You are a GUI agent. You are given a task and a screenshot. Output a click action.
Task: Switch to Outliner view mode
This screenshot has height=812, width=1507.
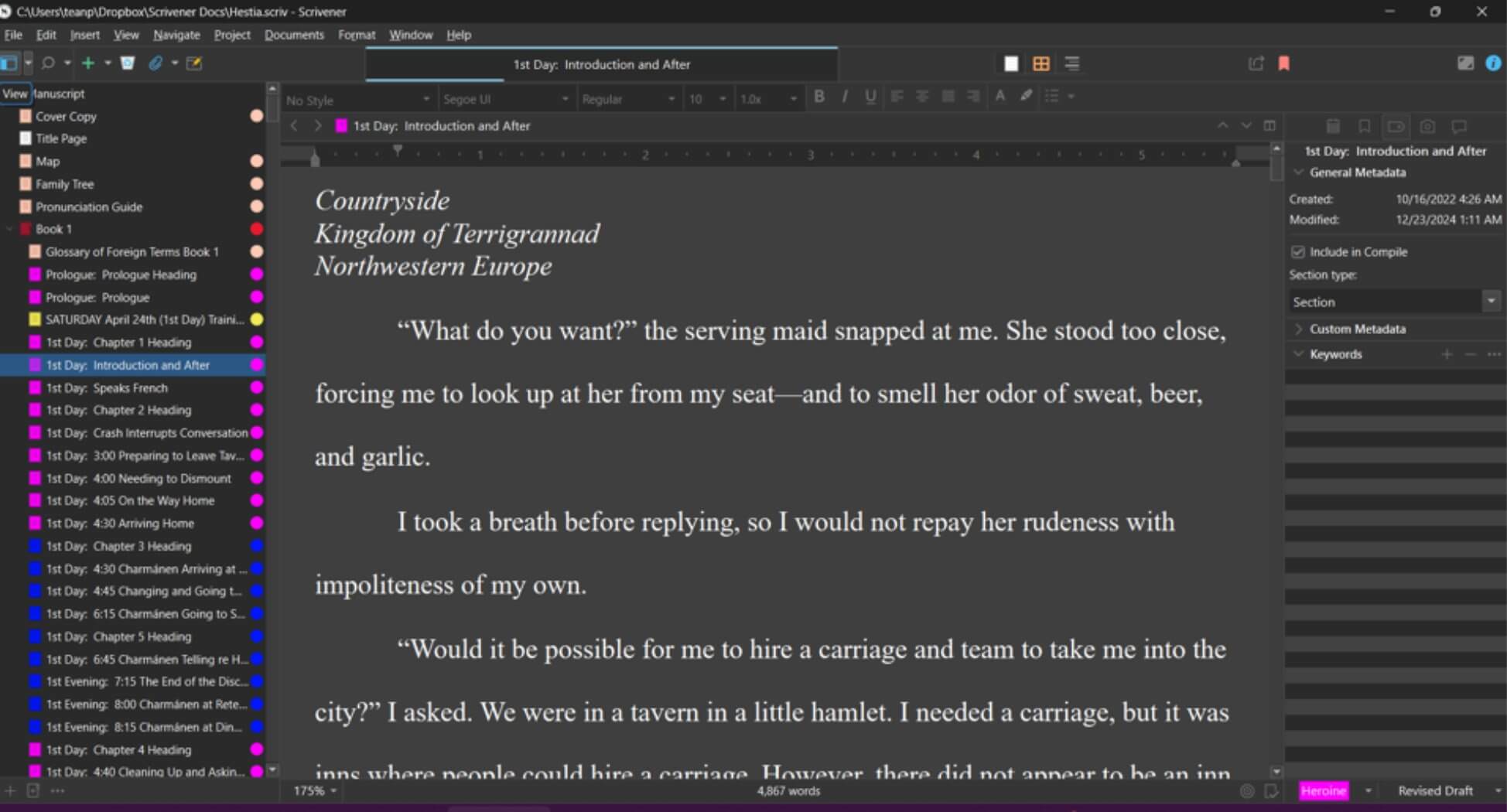tap(1071, 64)
